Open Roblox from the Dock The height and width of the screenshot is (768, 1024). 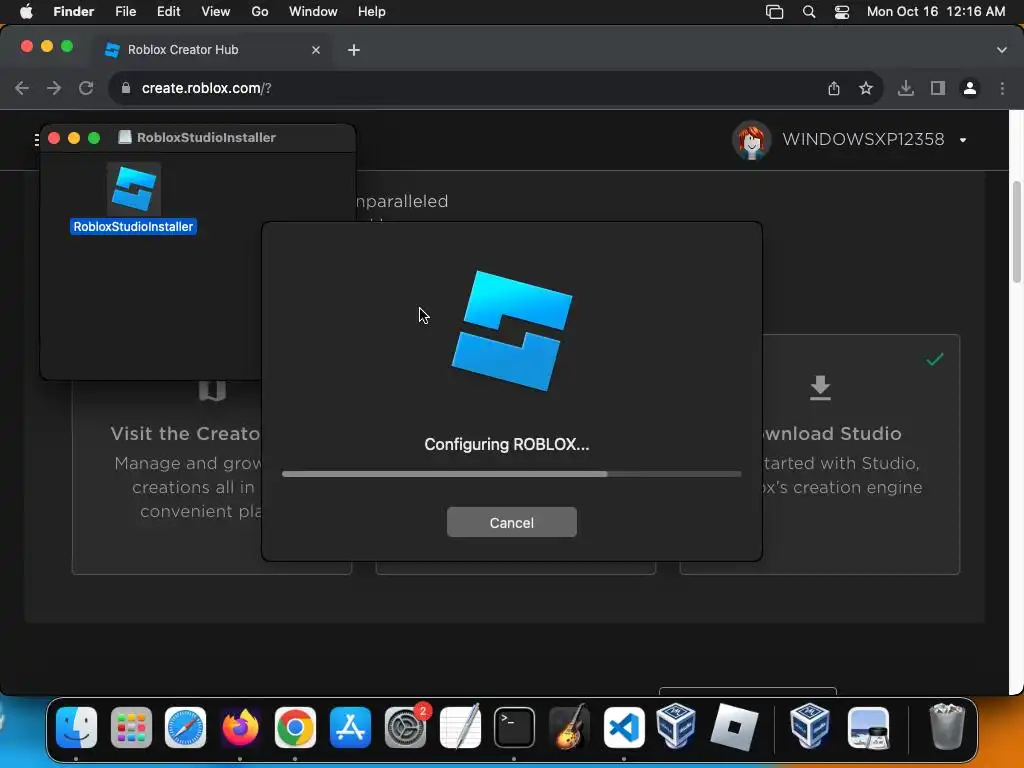tap(734, 727)
